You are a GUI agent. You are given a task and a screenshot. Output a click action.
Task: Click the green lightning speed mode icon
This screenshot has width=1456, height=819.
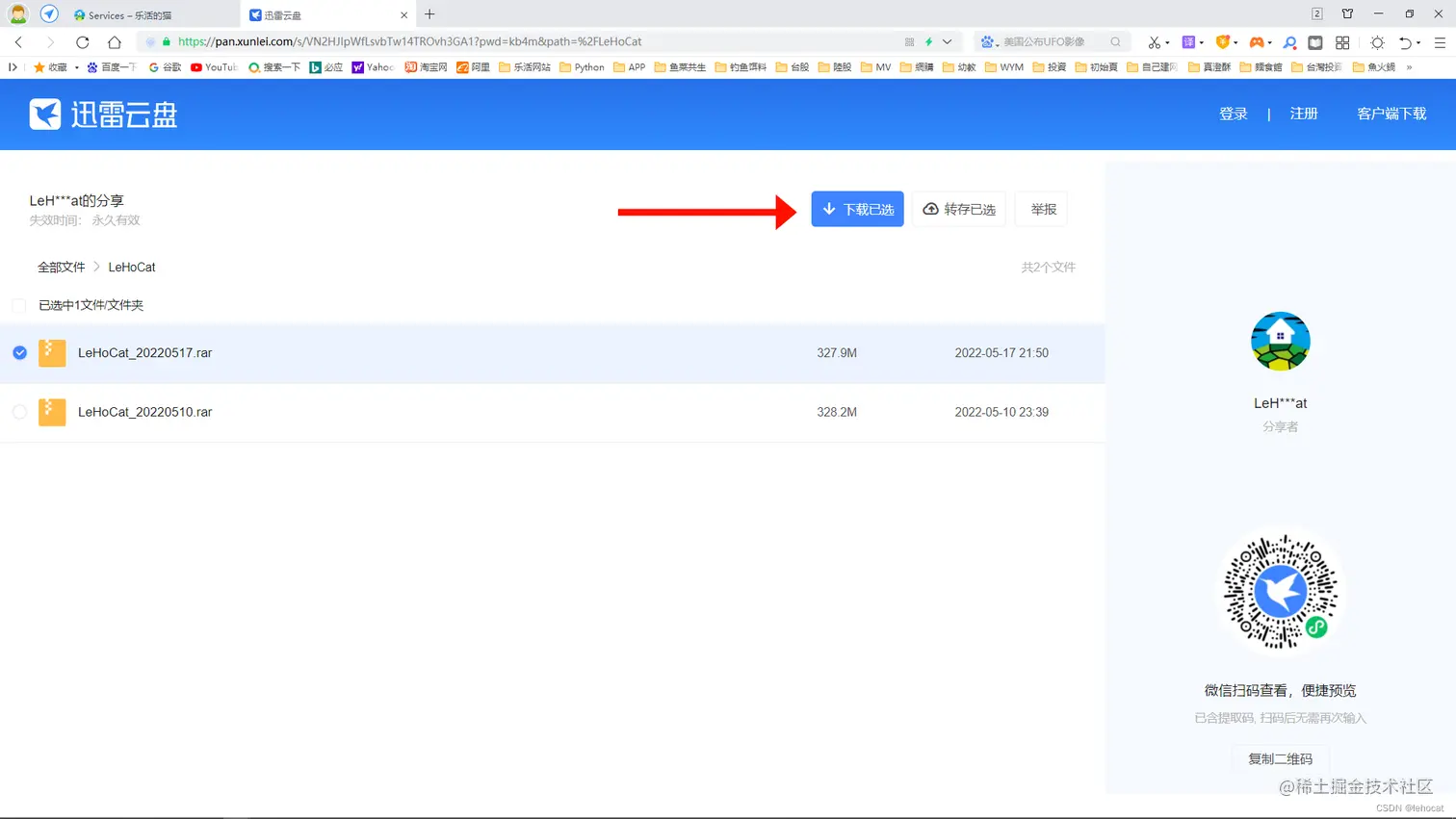click(x=928, y=42)
